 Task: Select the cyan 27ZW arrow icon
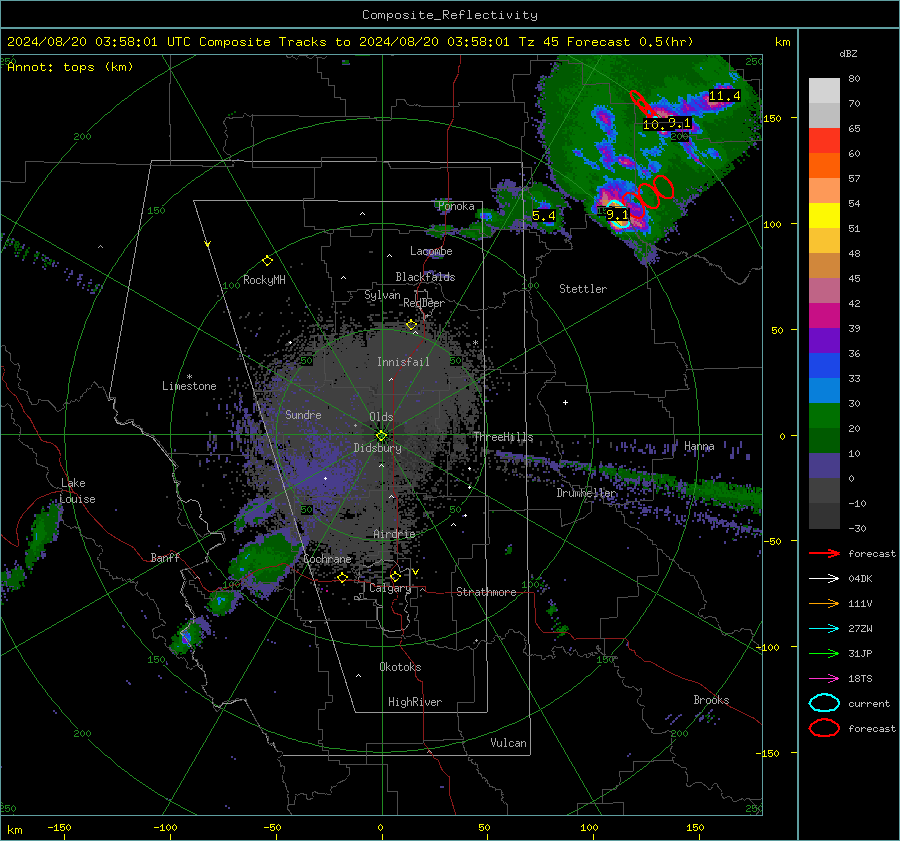coord(824,629)
